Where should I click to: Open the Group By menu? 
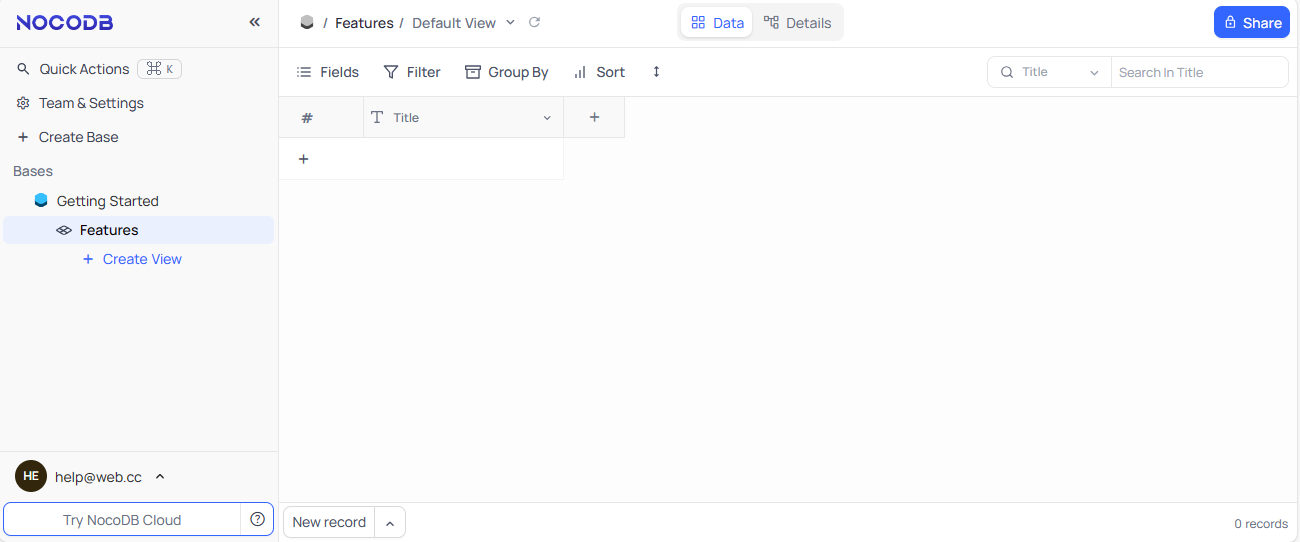[507, 72]
